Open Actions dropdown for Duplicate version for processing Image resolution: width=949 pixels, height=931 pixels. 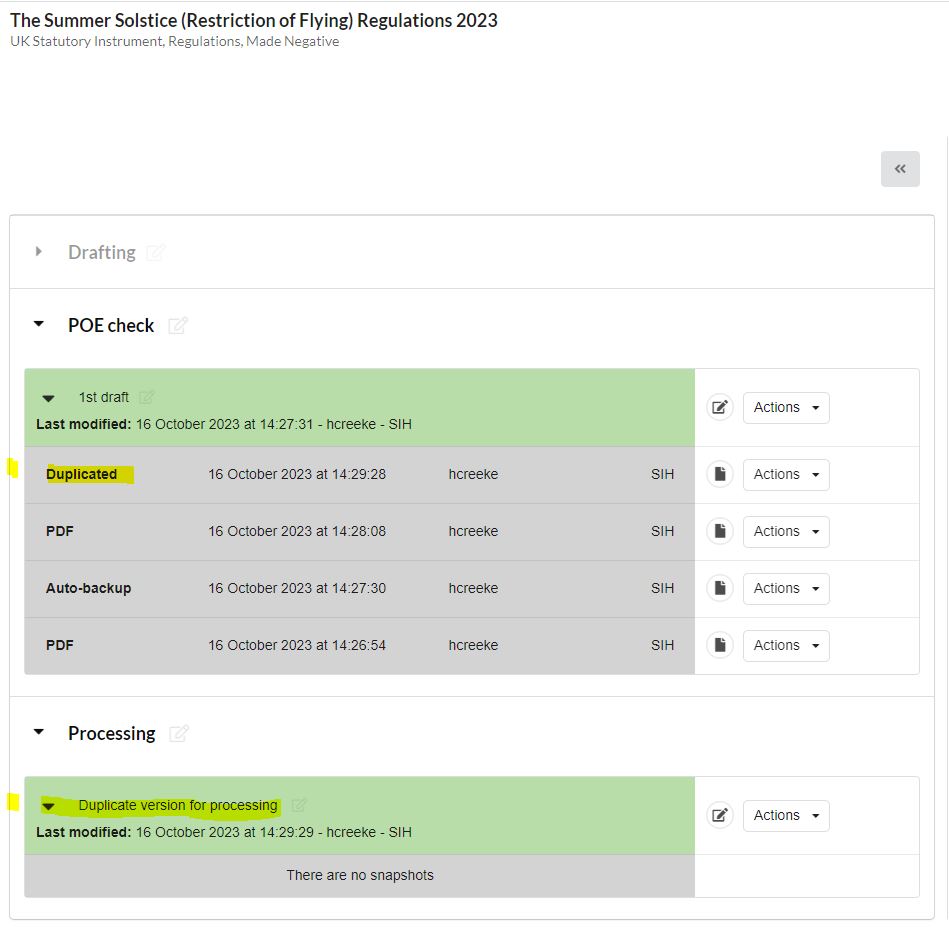[786, 816]
